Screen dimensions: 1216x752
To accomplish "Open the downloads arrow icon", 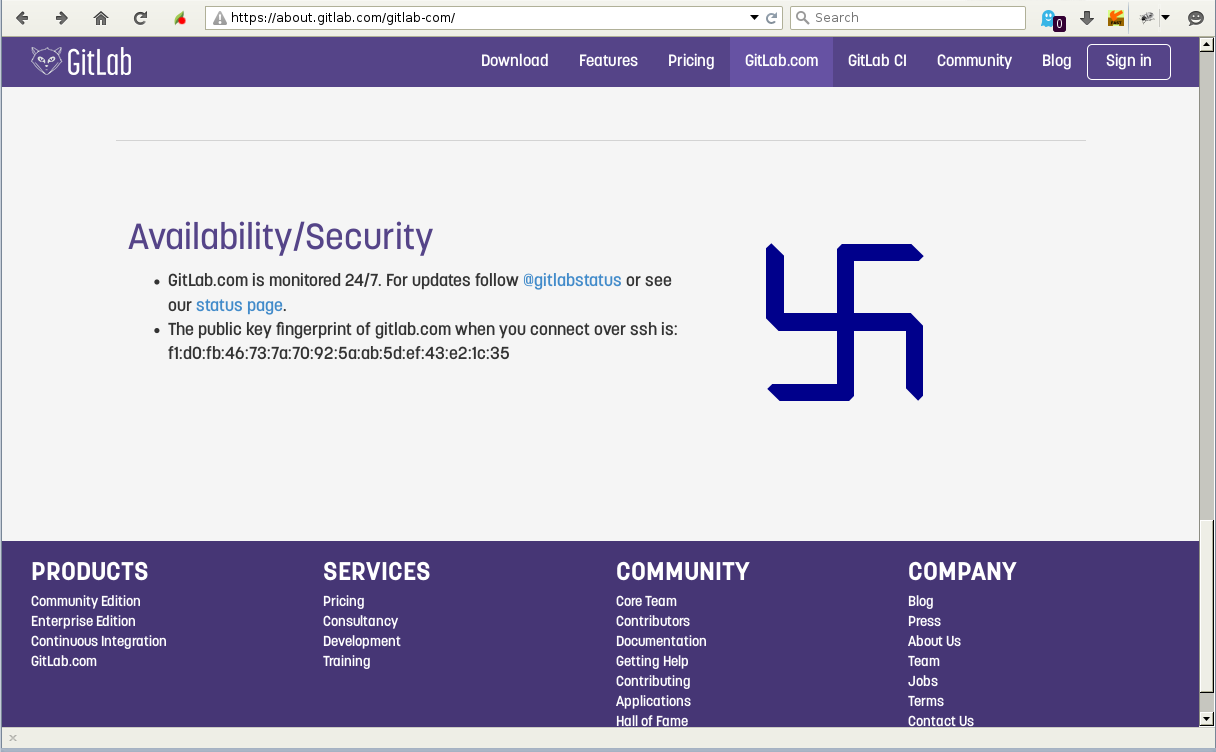I will pos(1087,18).
